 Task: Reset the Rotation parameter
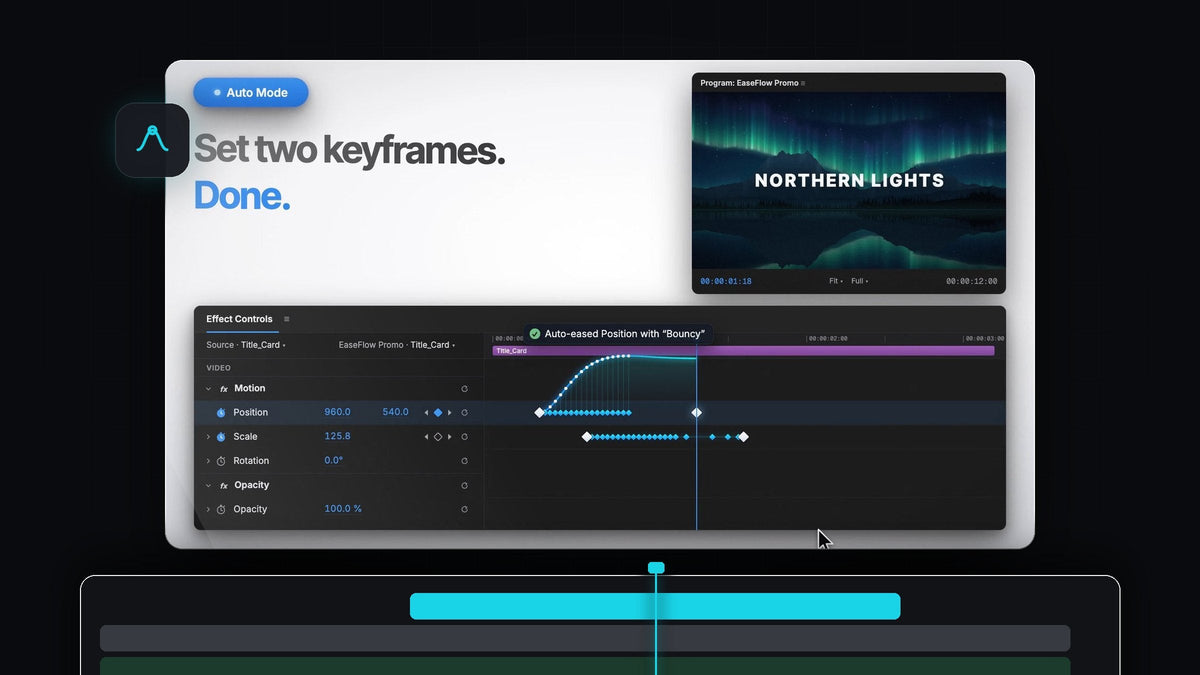464,461
